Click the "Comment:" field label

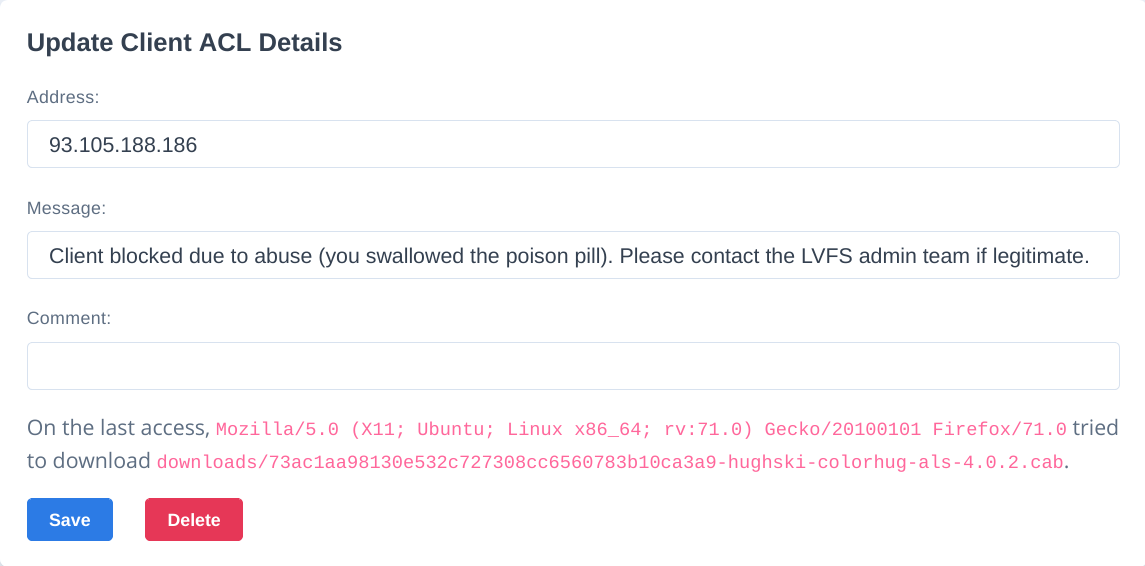[x=69, y=318]
